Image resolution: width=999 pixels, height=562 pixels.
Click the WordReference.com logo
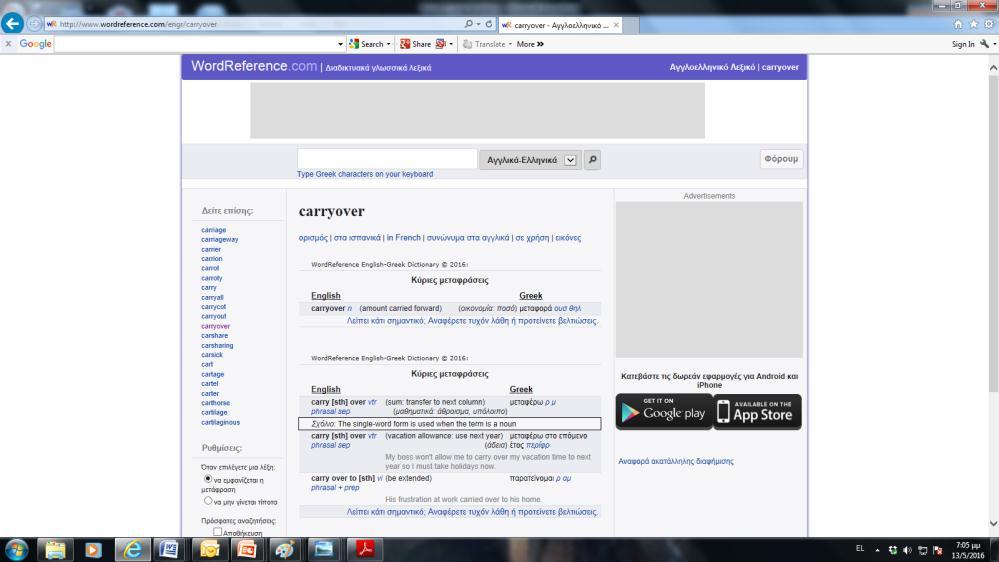254,66
